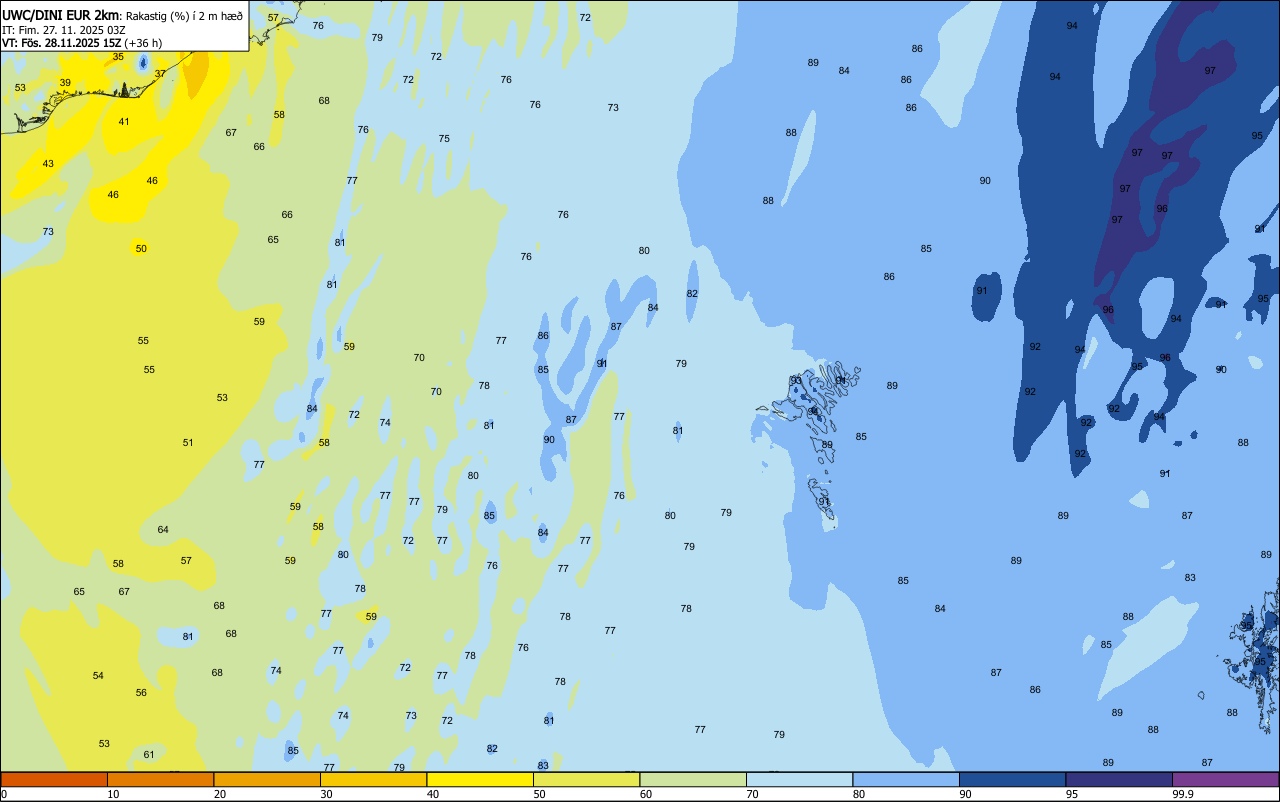Viewport: 1280px width, 802px height.
Task: Click humidity value 35 on the map
Action: [118, 57]
